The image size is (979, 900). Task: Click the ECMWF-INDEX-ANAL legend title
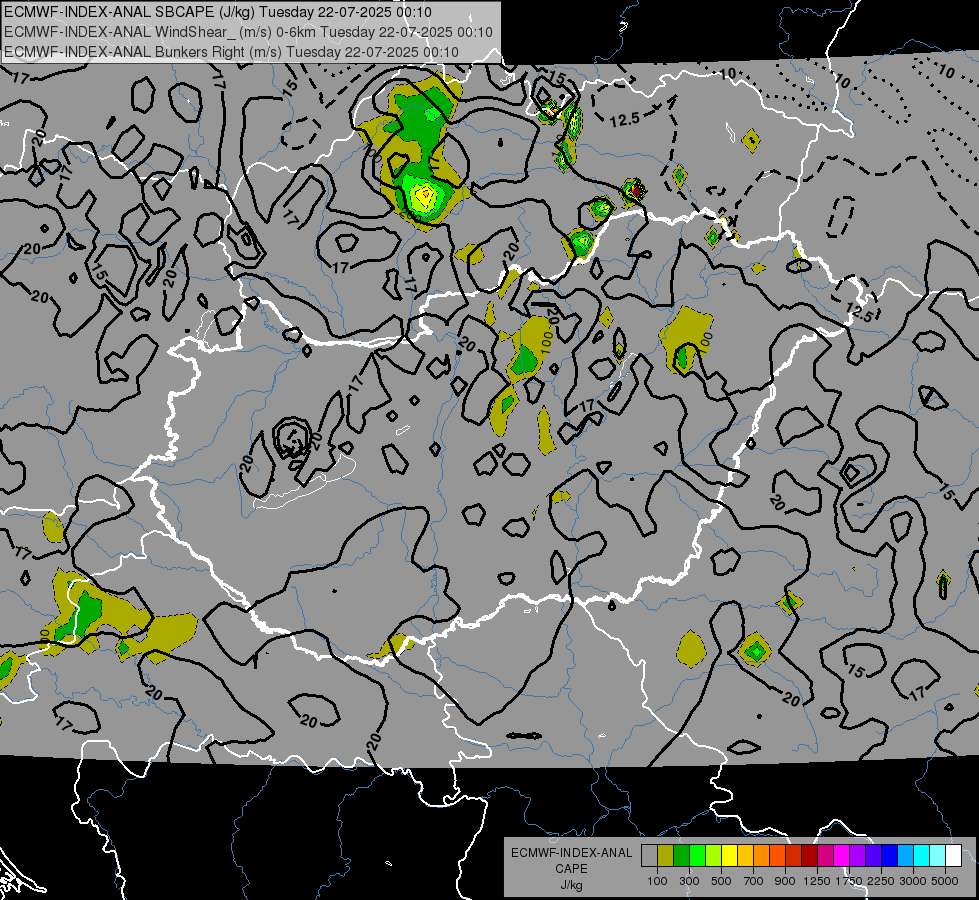tap(571, 853)
